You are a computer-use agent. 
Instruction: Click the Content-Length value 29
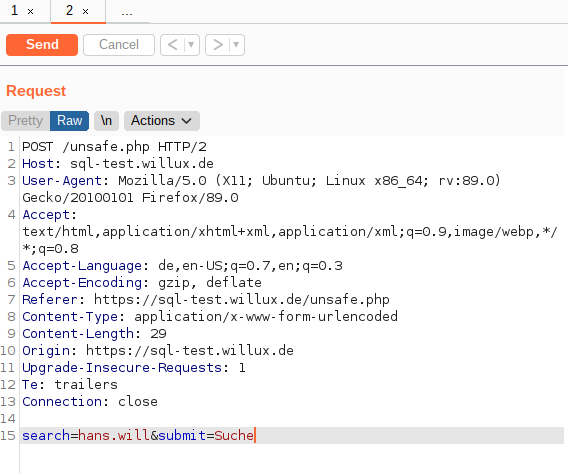[158, 334]
